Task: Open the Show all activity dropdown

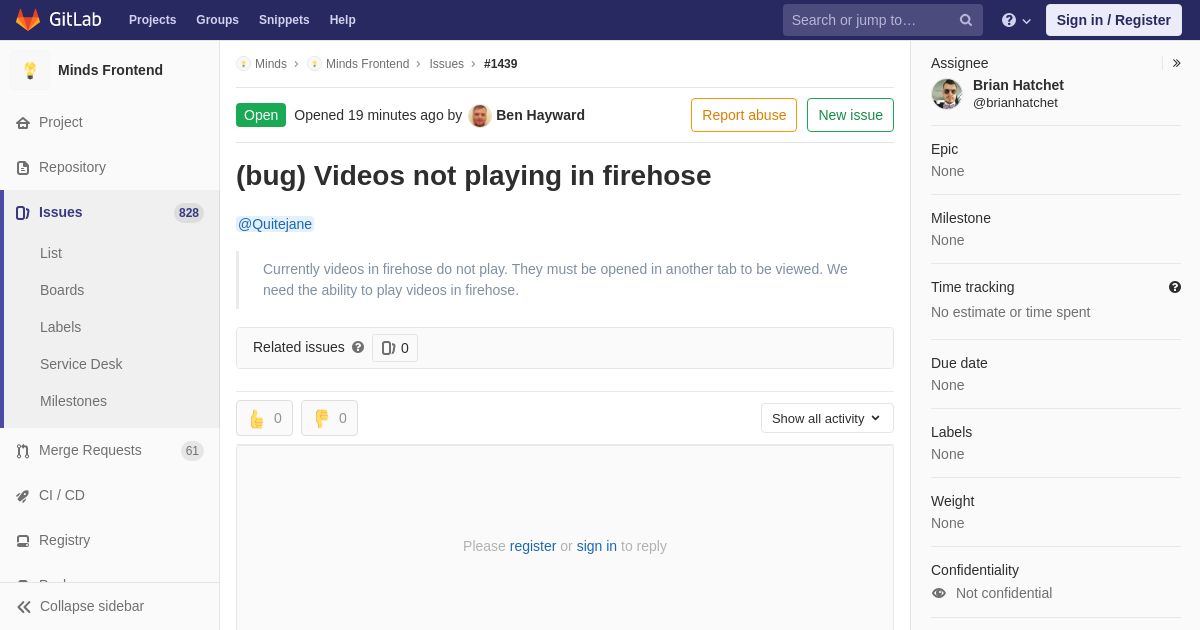Action: 827,418
